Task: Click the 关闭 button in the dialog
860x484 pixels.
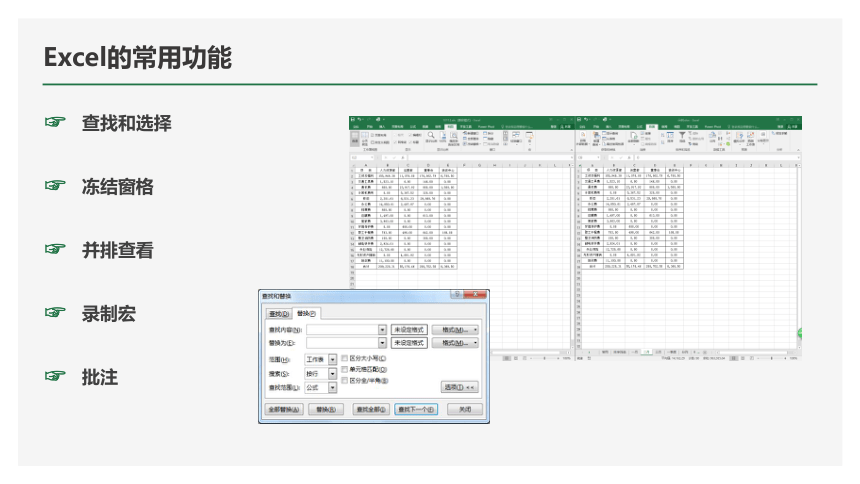Action: click(465, 409)
